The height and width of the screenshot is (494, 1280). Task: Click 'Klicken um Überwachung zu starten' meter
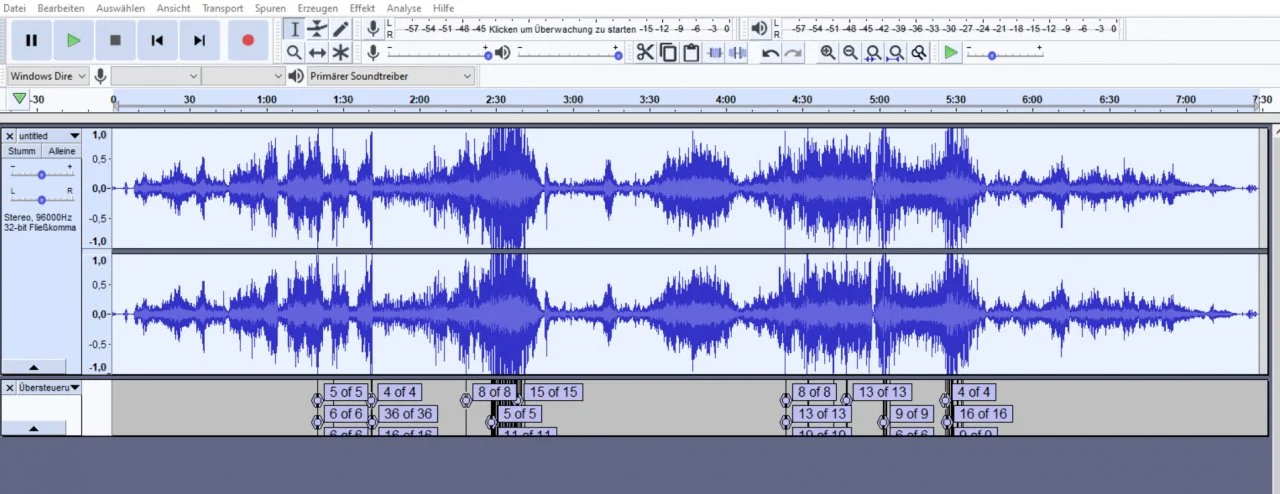coord(564,29)
